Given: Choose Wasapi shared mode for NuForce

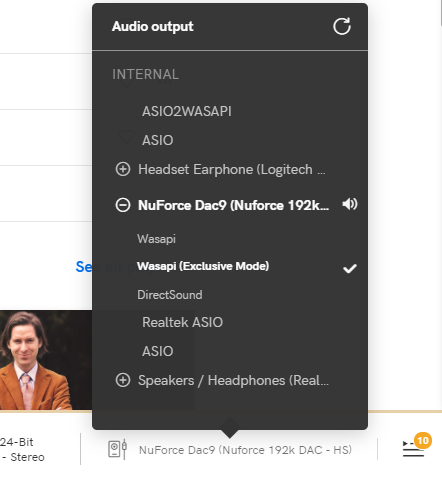Looking at the screenshot, I should [x=156, y=239].
